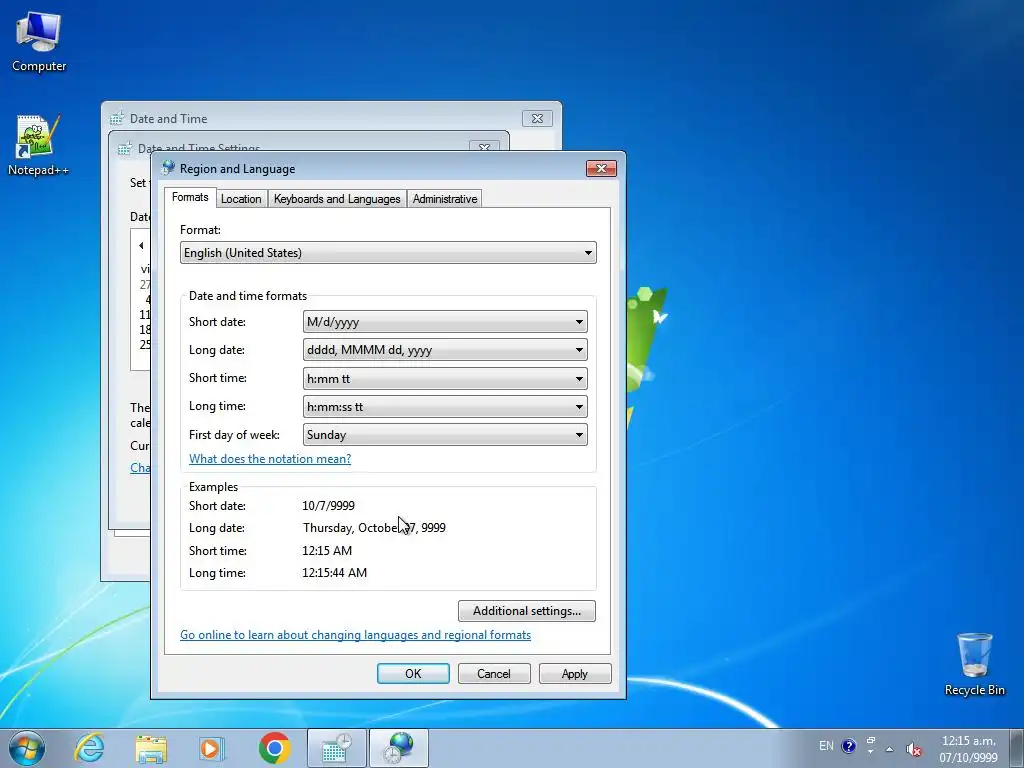Switch to the Administrative tab
Image resolution: width=1024 pixels, height=768 pixels.
(x=445, y=199)
